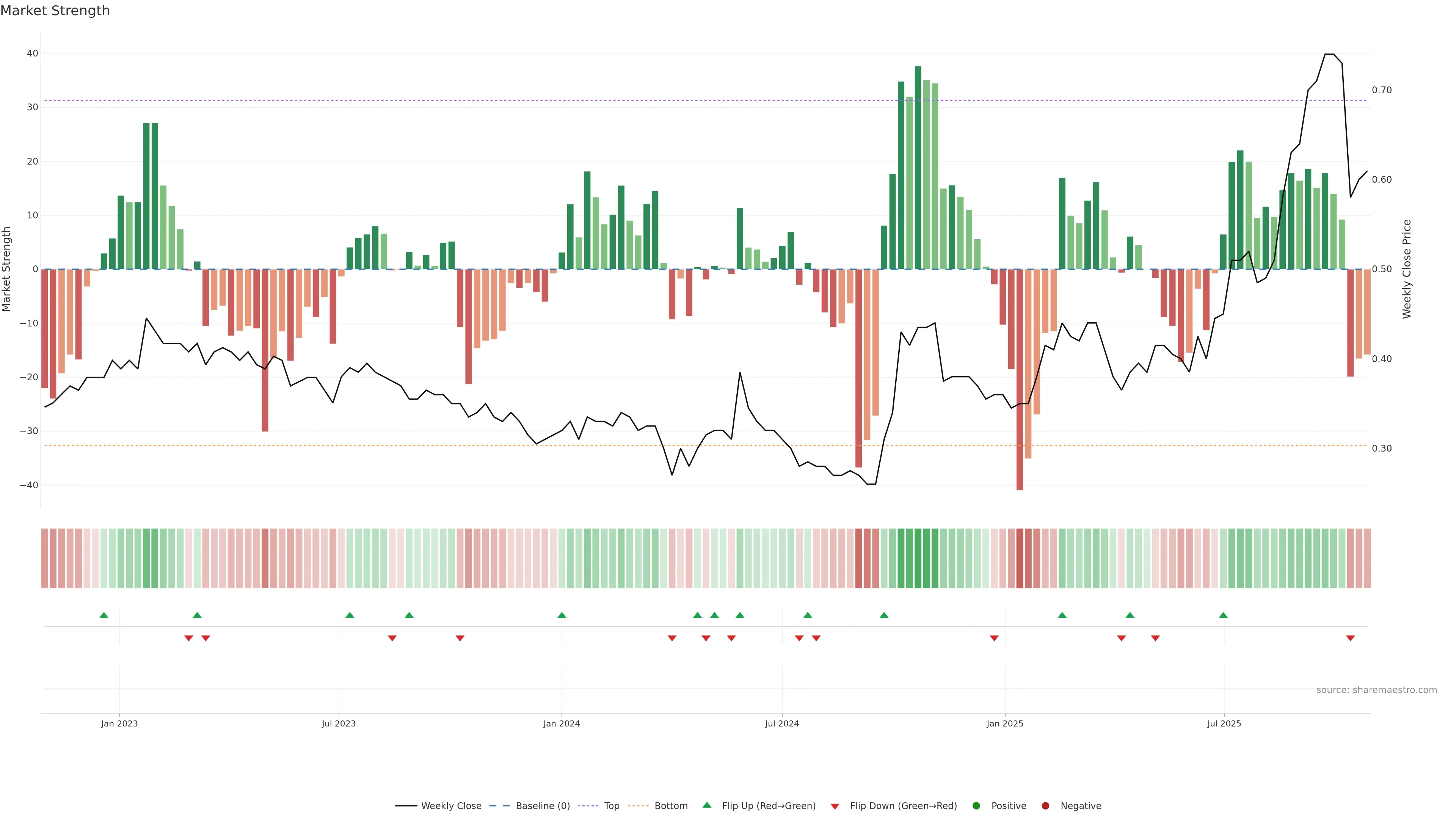Click the green Flip Up triangle legend icon
Image resolution: width=1456 pixels, height=819 pixels.
pyautogui.click(x=706, y=805)
